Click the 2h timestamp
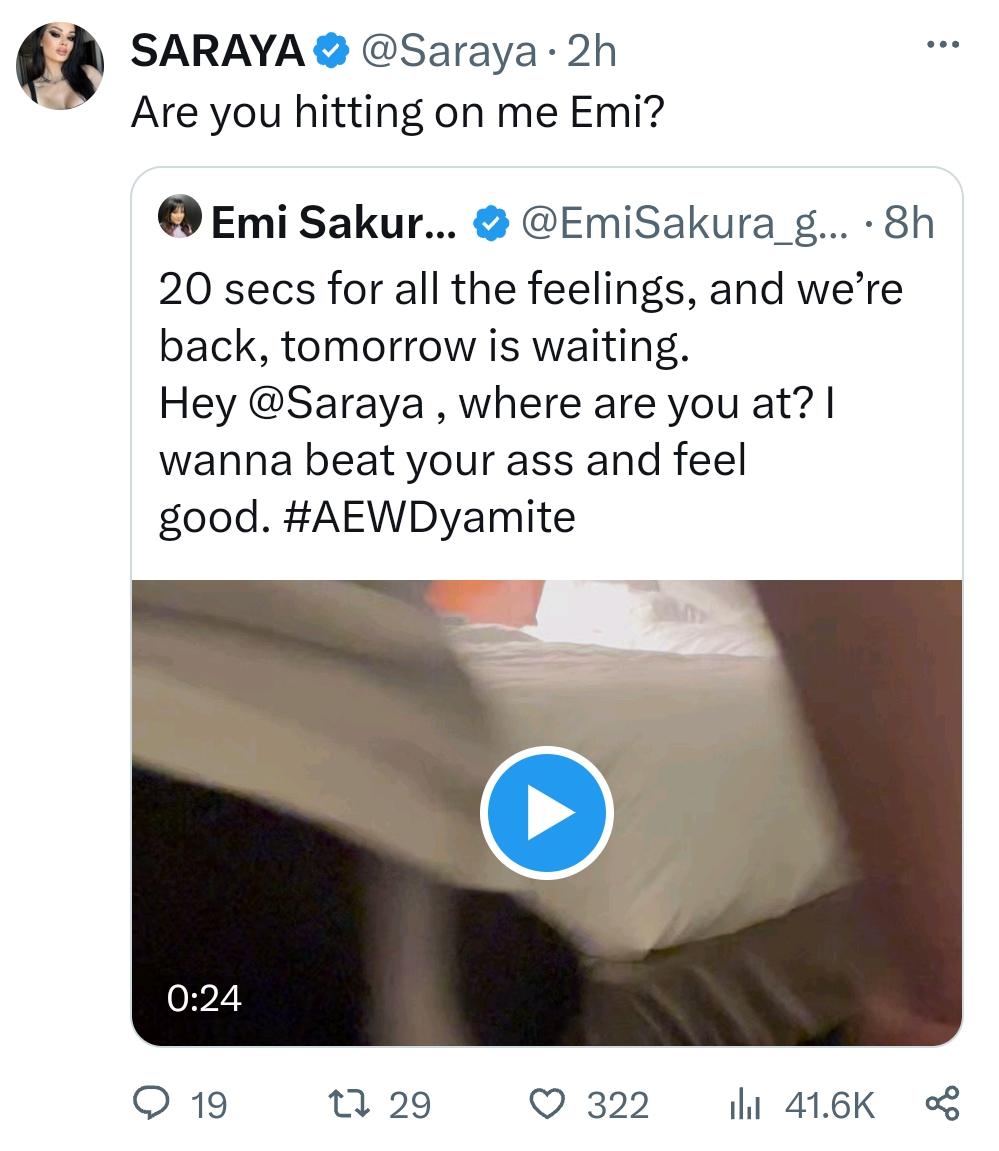This screenshot has width=999, height=1151. [x=592, y=51]
